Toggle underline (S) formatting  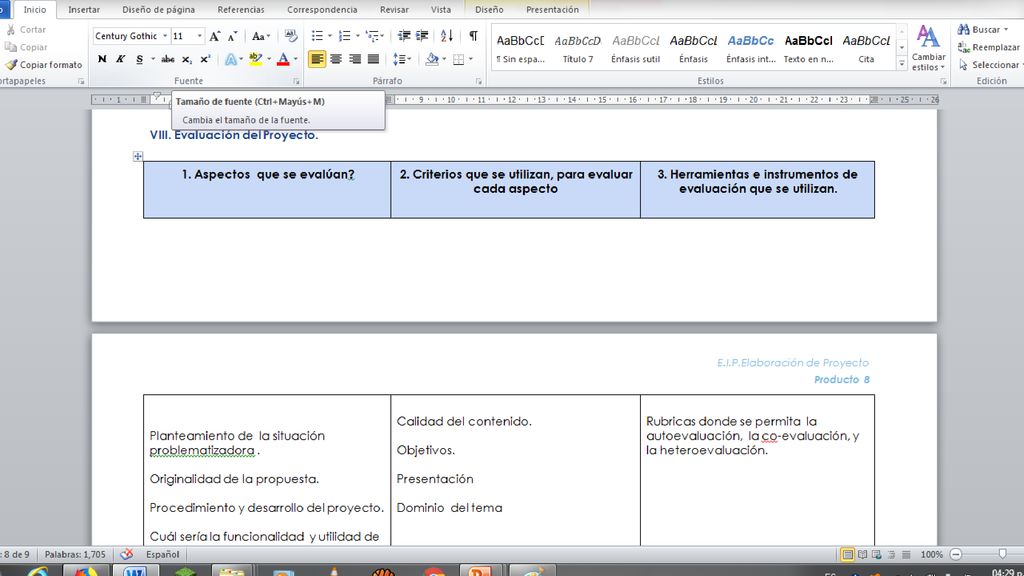139,59
